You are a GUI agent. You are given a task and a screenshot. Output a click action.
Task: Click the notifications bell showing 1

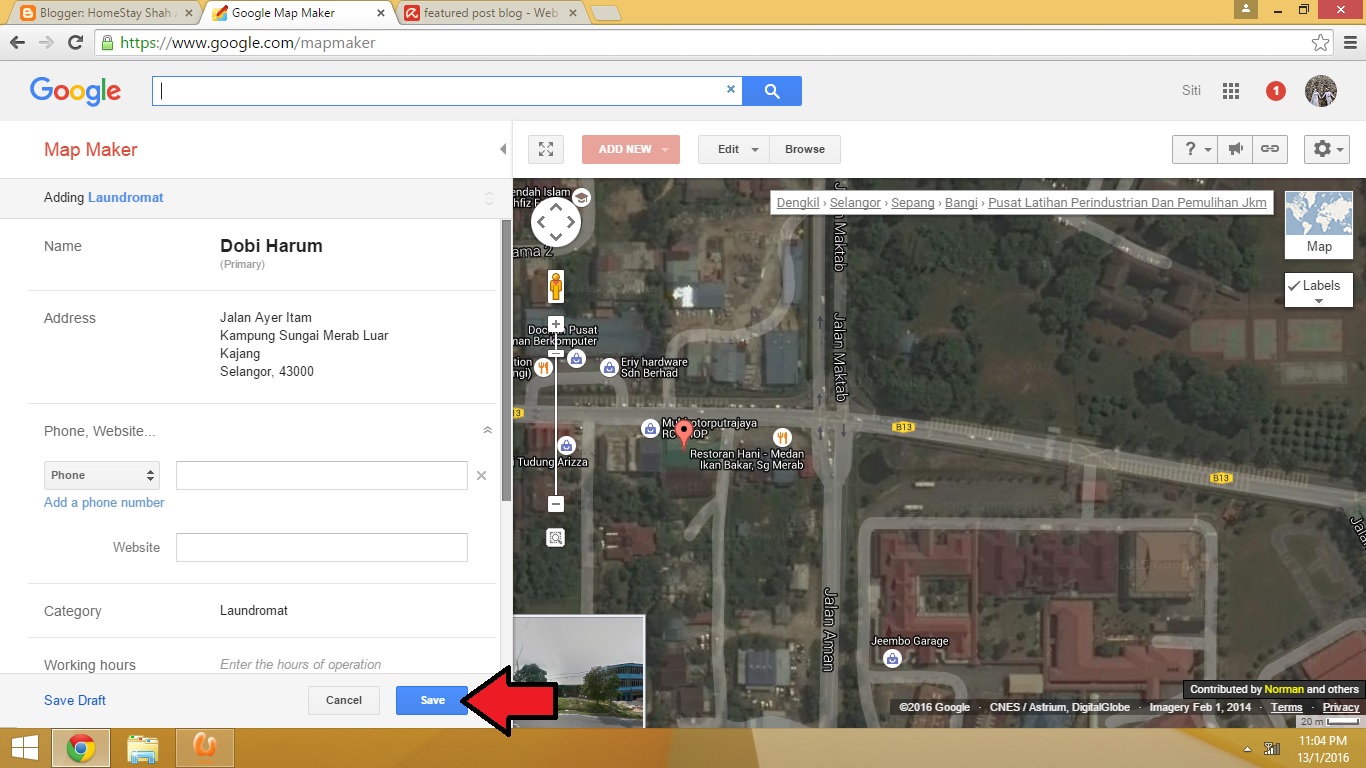coord(1275,90)
